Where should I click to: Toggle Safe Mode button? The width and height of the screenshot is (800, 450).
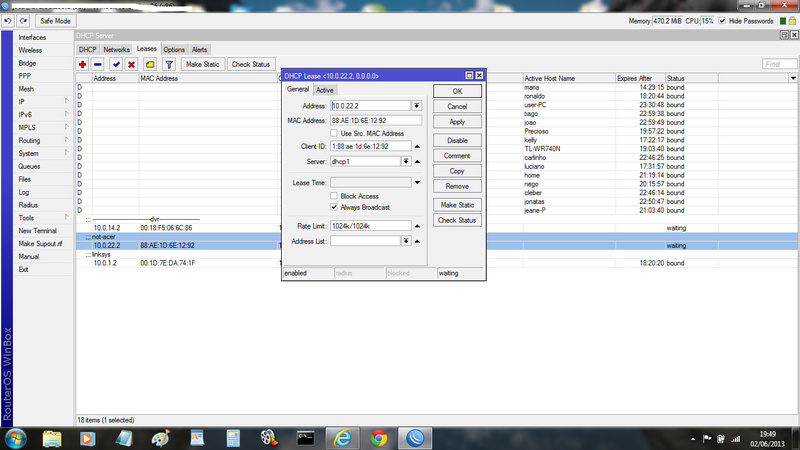click(55, 21)
